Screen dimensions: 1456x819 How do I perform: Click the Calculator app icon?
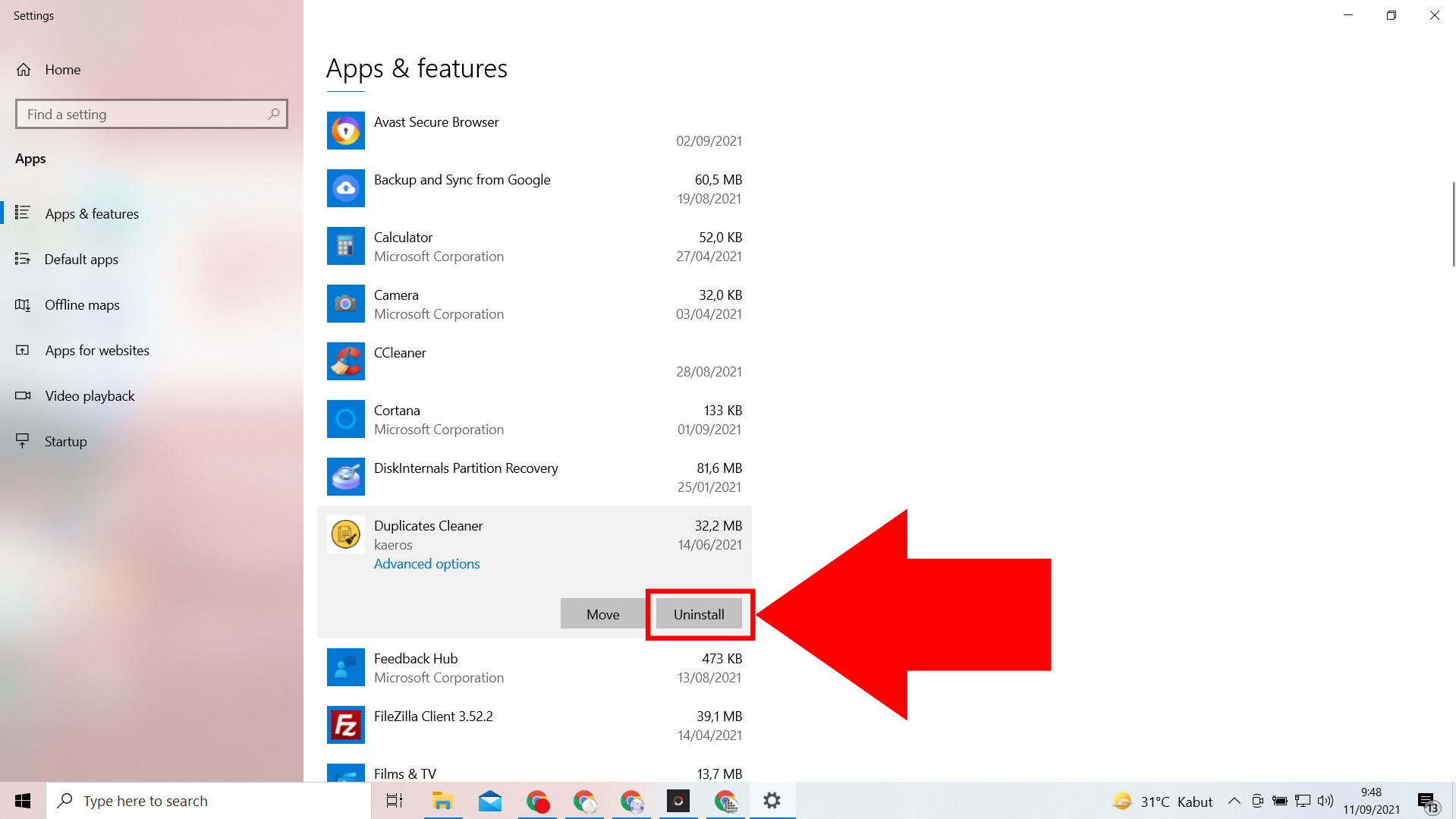point(345,246)
